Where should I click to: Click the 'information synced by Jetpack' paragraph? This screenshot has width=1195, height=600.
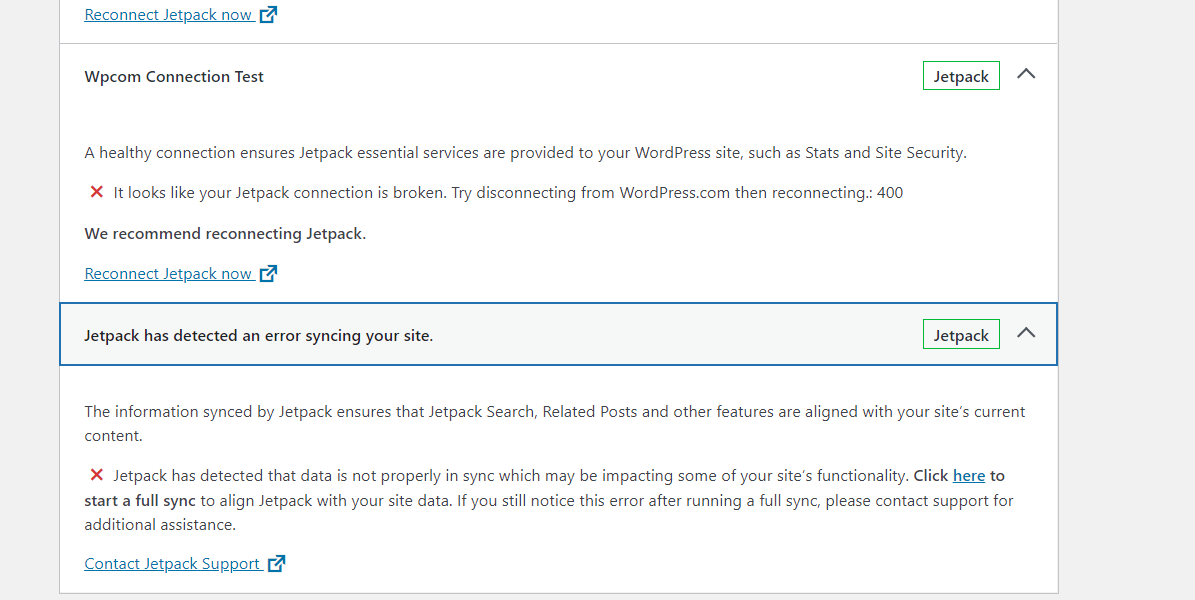pos(555,423)
